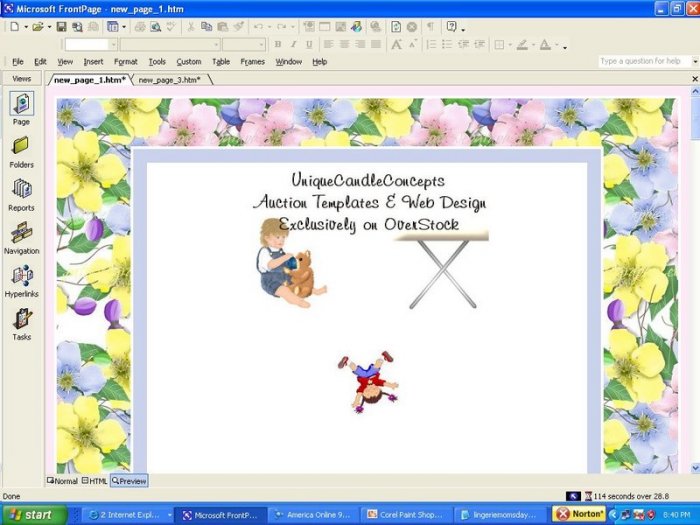Open the File menu
700x525 pixels.
coord(18,62)
